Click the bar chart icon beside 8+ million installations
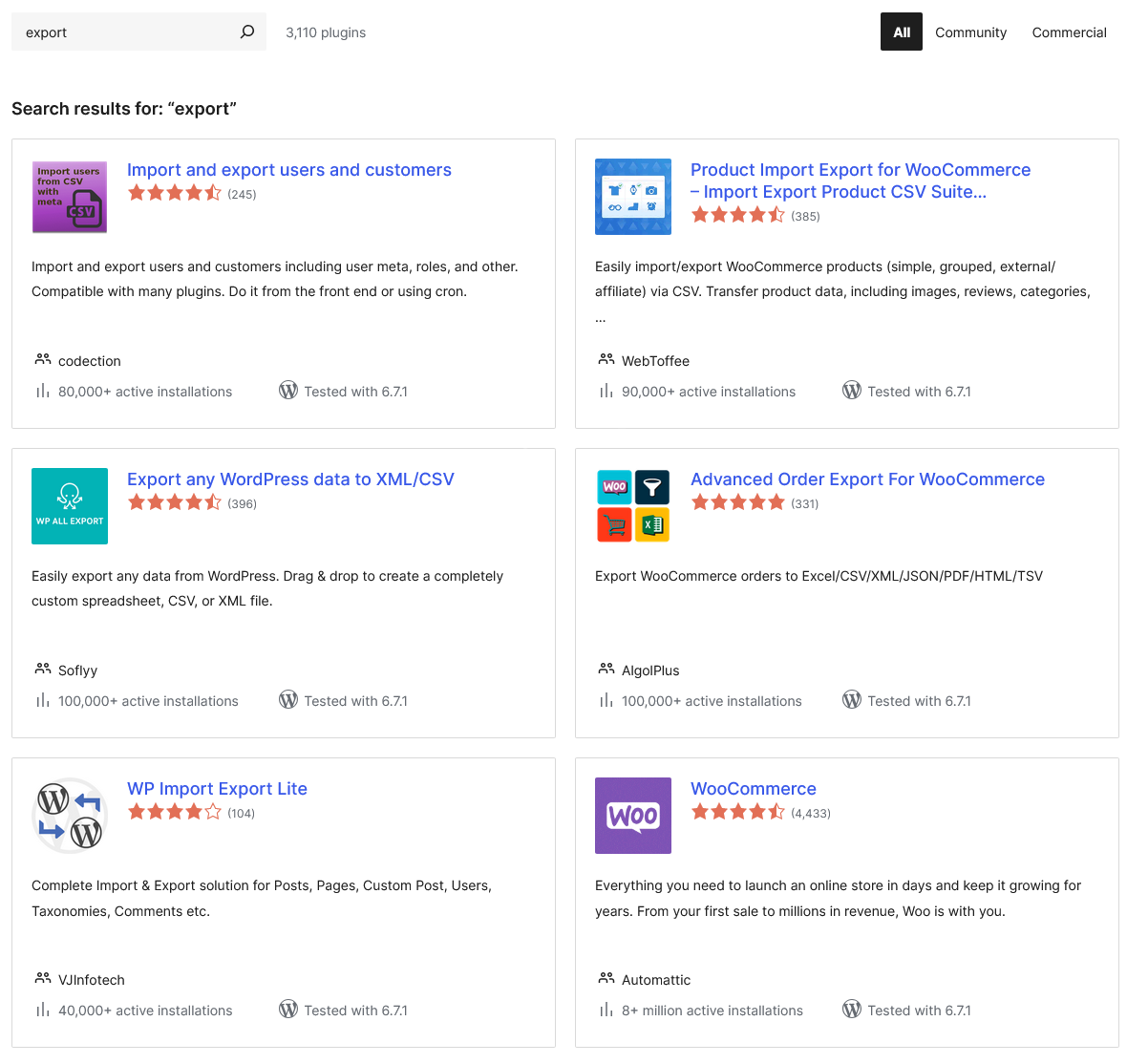The image size is (1127, 1064). [606, 1010]
